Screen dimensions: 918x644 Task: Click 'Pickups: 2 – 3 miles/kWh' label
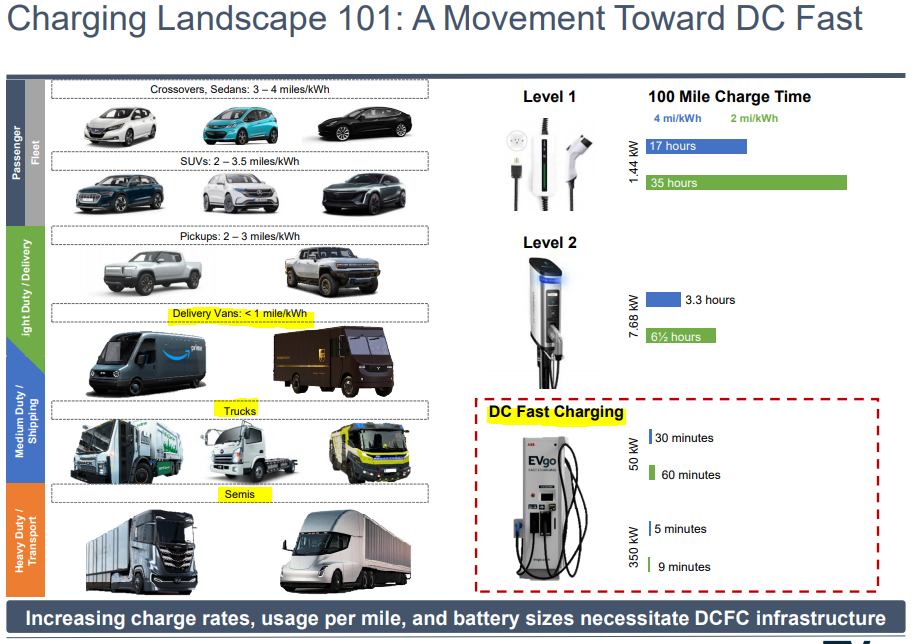pyautogui.click(x=239, y=237)
